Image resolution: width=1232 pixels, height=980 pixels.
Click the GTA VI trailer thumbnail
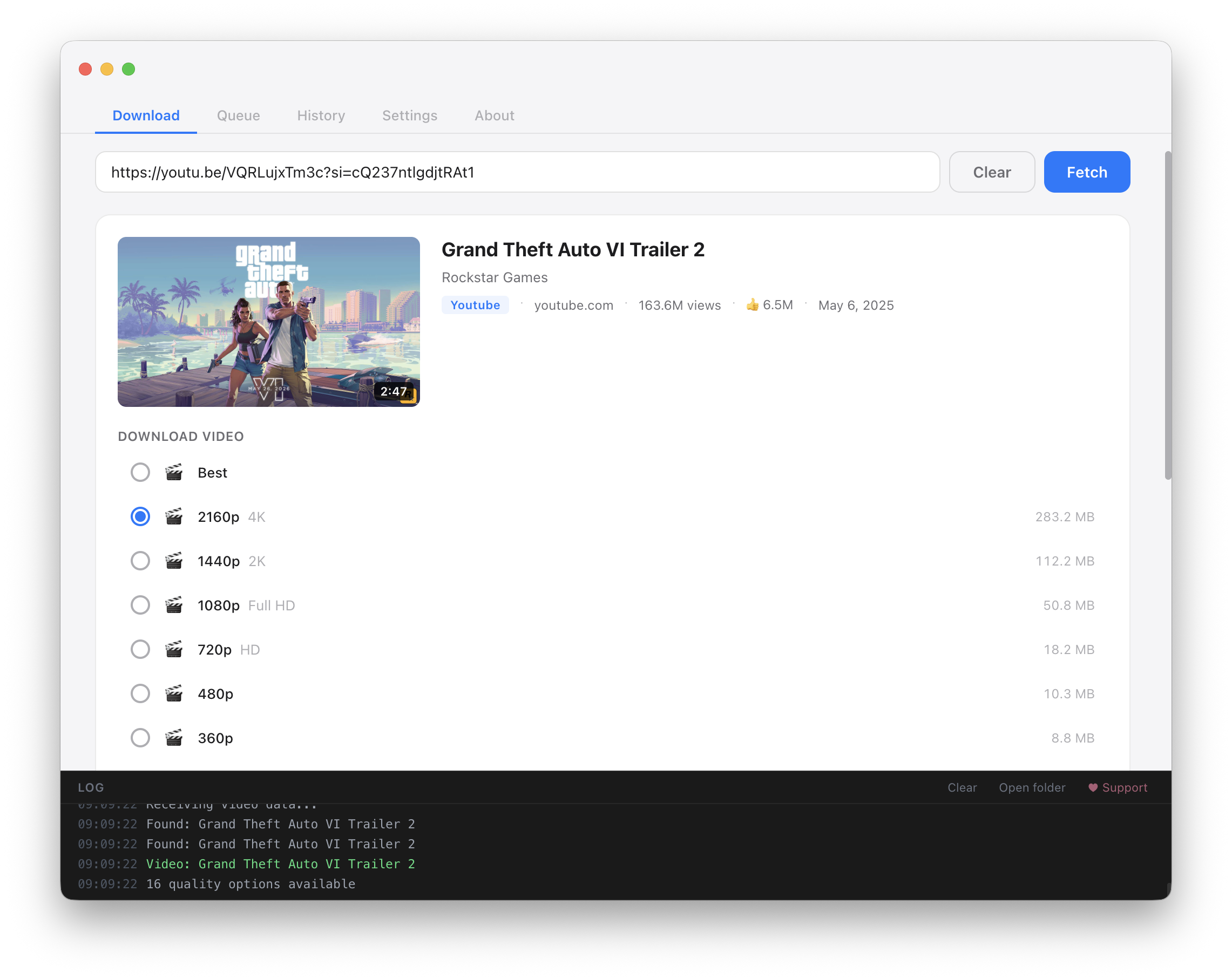pos(268,322)
